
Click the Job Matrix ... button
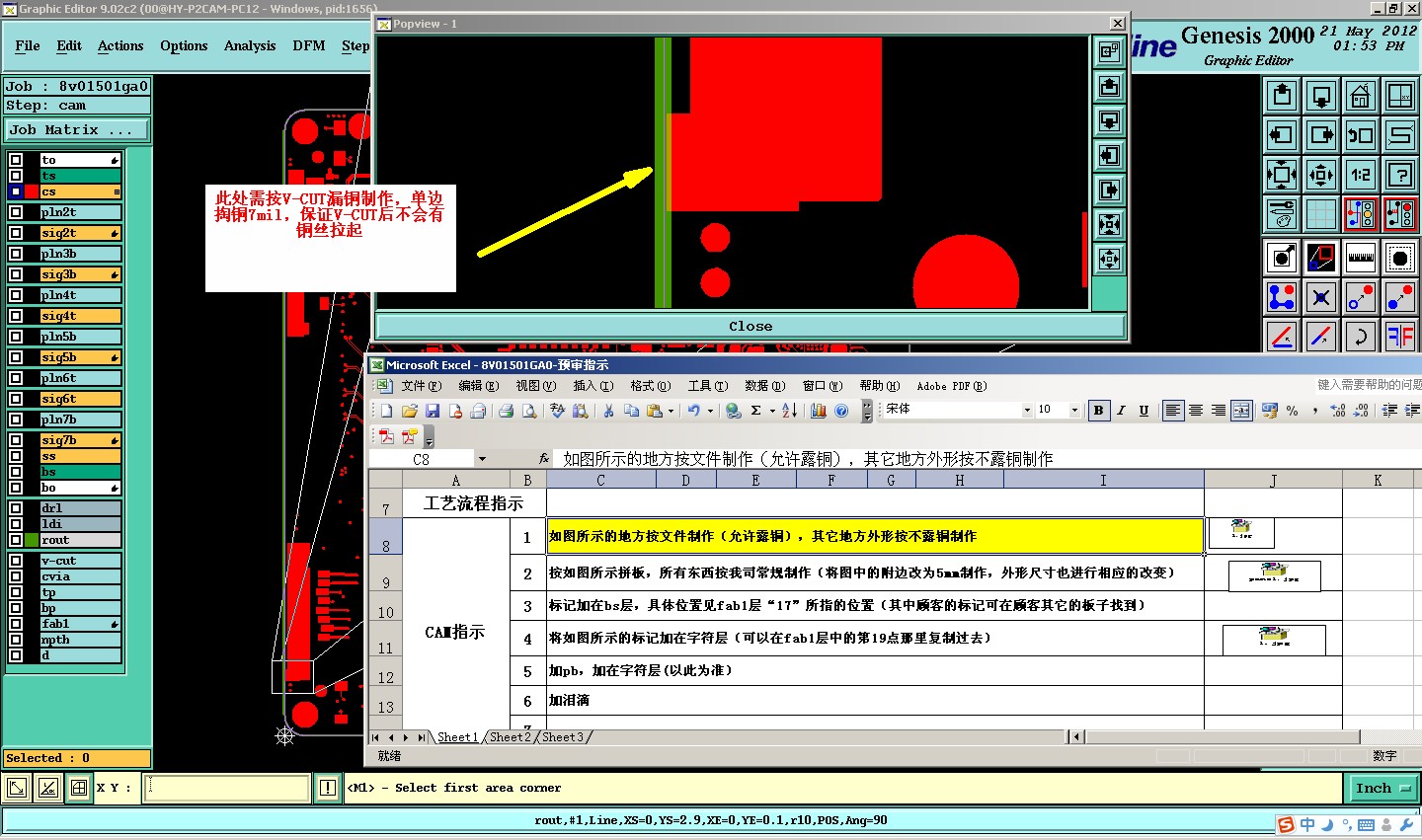tap(76, 129)
